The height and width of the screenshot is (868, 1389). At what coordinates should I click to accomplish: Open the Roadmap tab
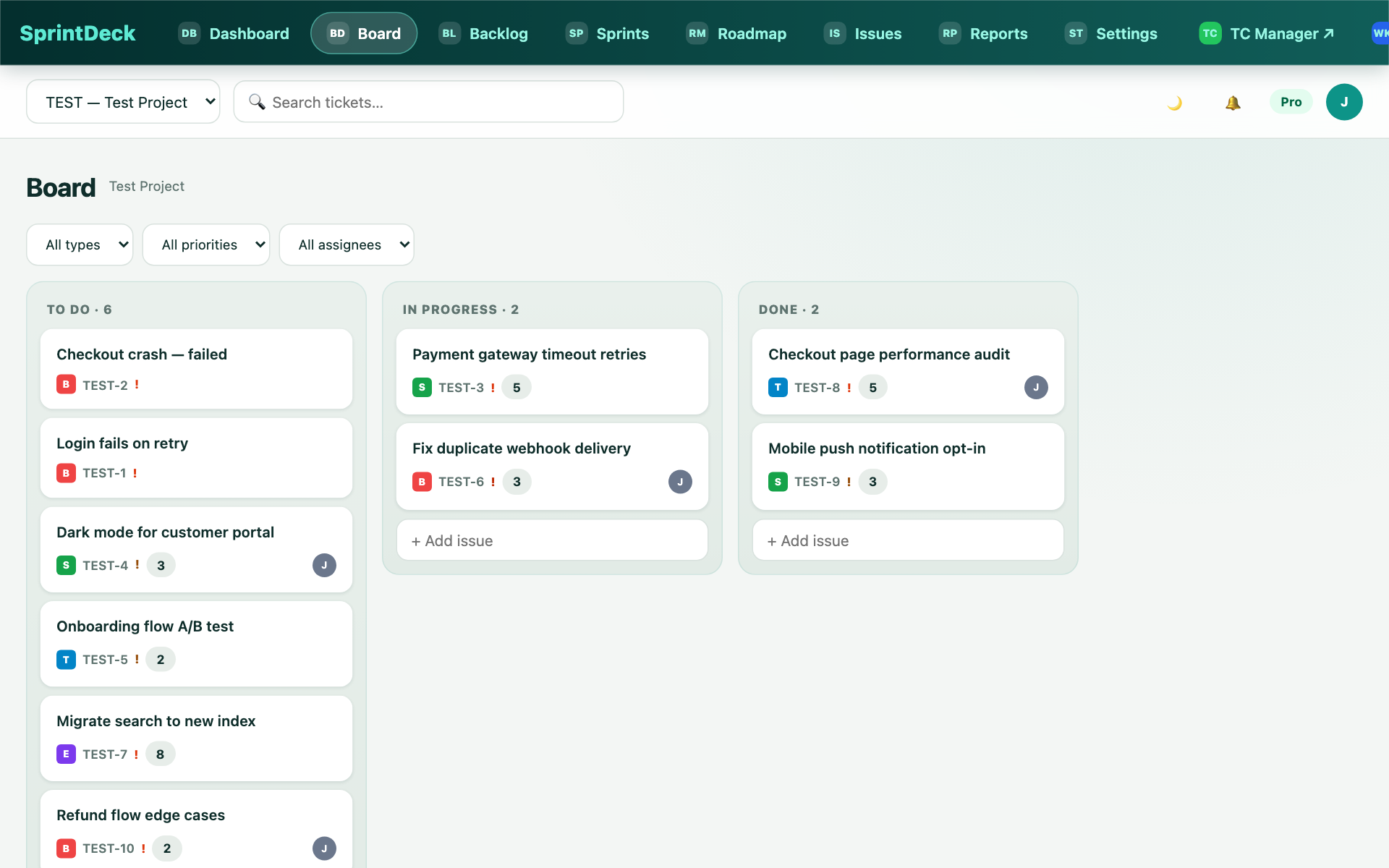tap(736, 33)
